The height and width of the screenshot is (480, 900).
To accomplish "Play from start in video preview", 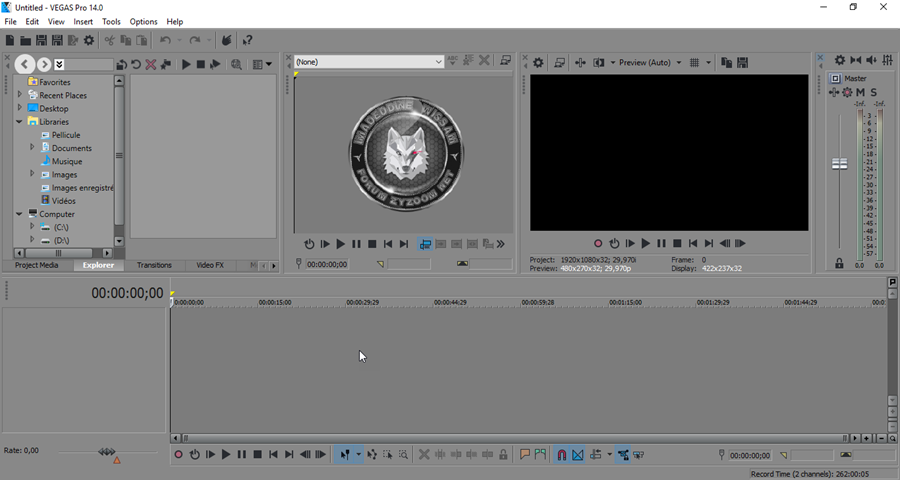I will 630,243.
